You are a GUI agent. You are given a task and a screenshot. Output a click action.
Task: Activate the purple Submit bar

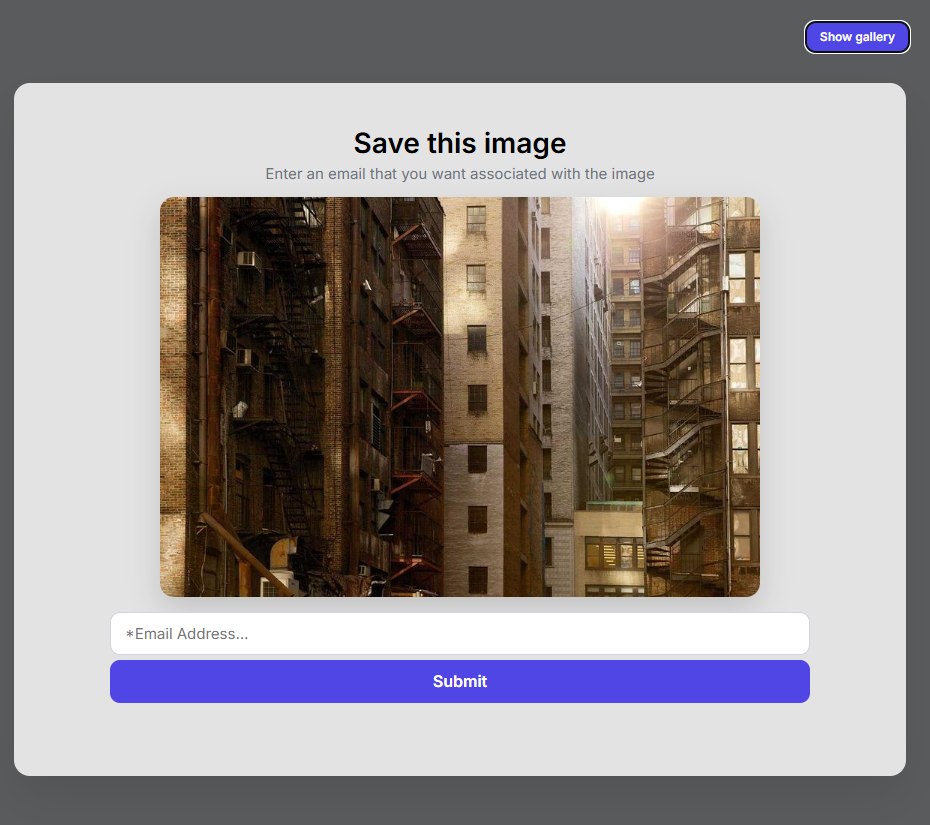pos(460,681)
